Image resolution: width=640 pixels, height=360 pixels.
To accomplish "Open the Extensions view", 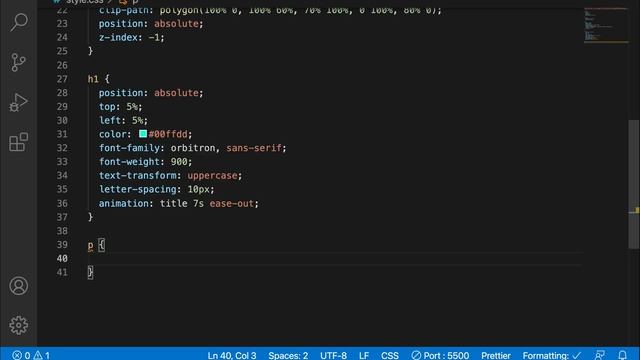I will pos(19,142).
